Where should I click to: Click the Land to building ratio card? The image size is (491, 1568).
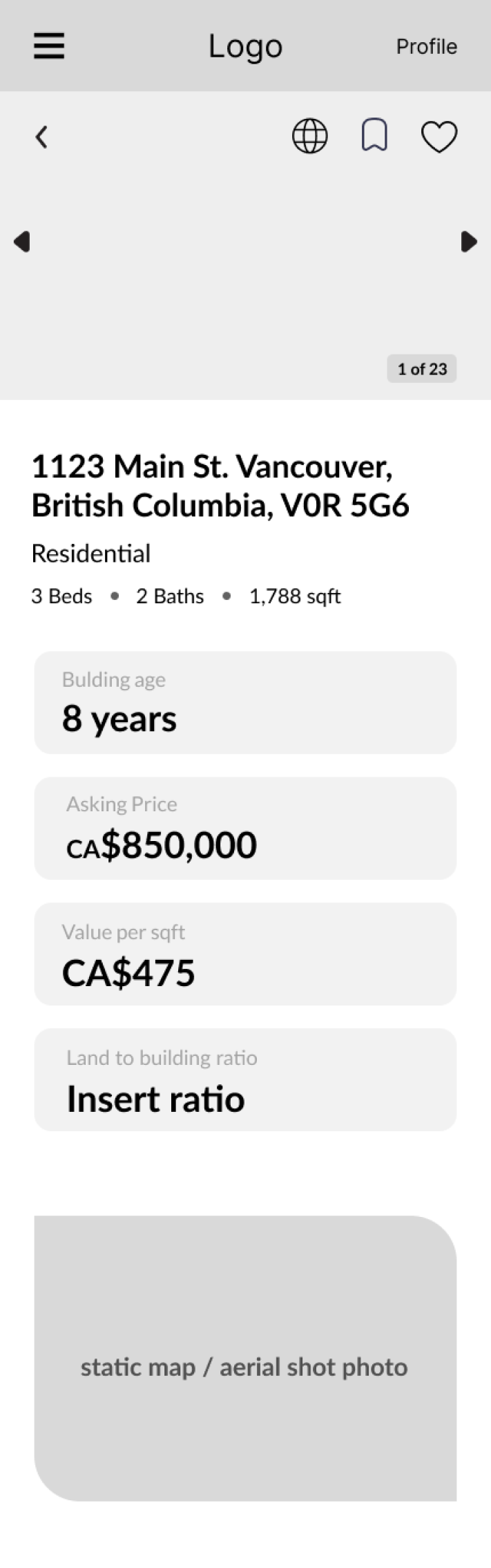coord(245,1079)
